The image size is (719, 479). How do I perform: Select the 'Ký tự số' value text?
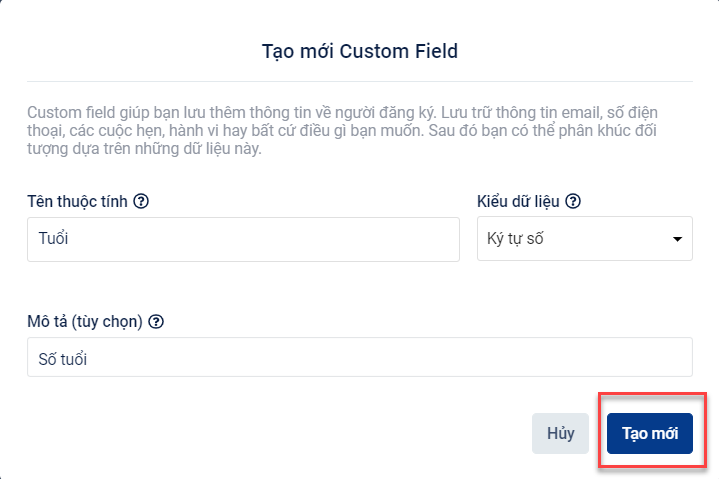pyautogui.click(x=514, y=240)
